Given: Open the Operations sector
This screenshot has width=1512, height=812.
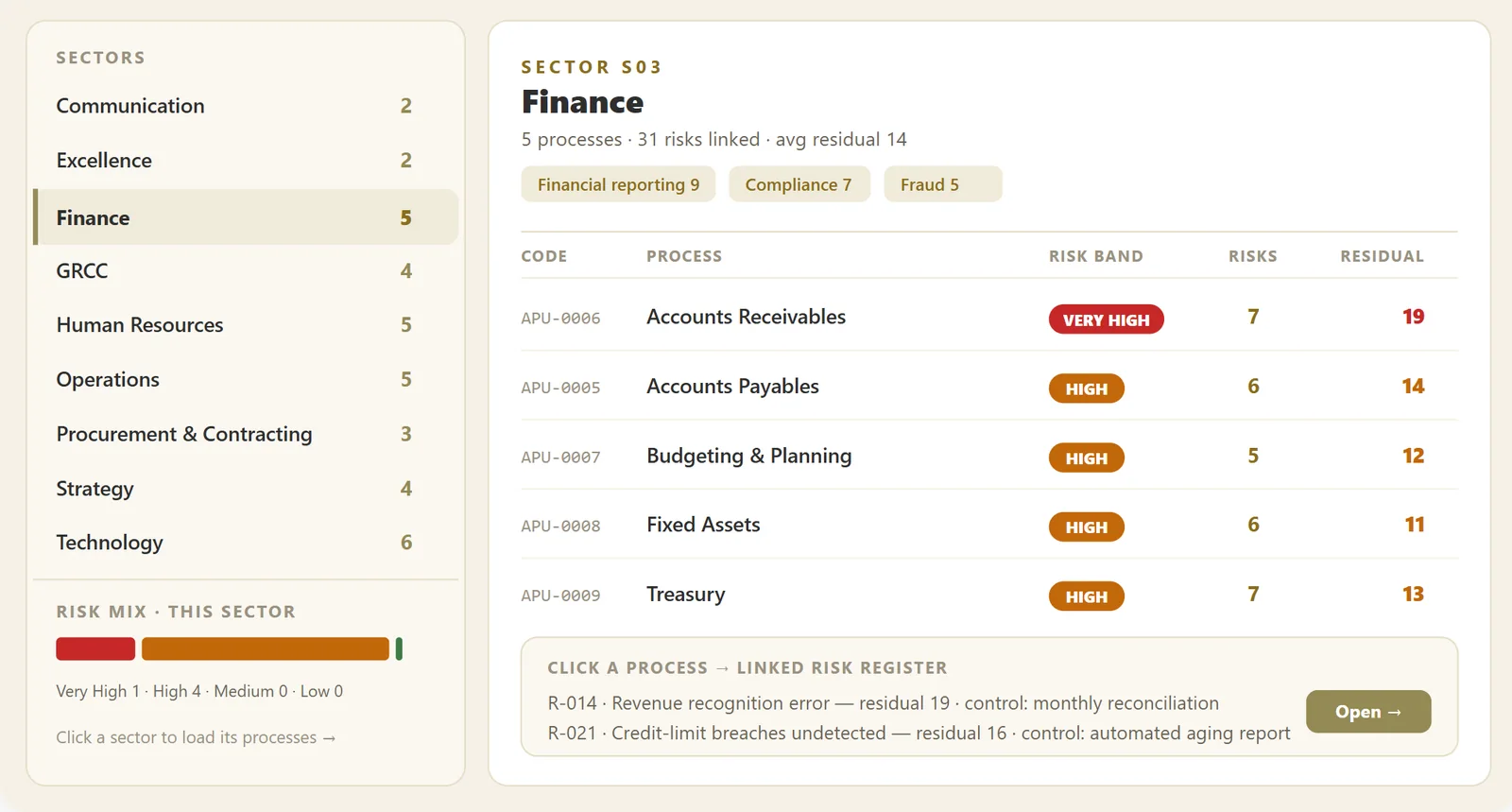Looking at the screenshot, I should pyautogui.click(x=246, y=380).
